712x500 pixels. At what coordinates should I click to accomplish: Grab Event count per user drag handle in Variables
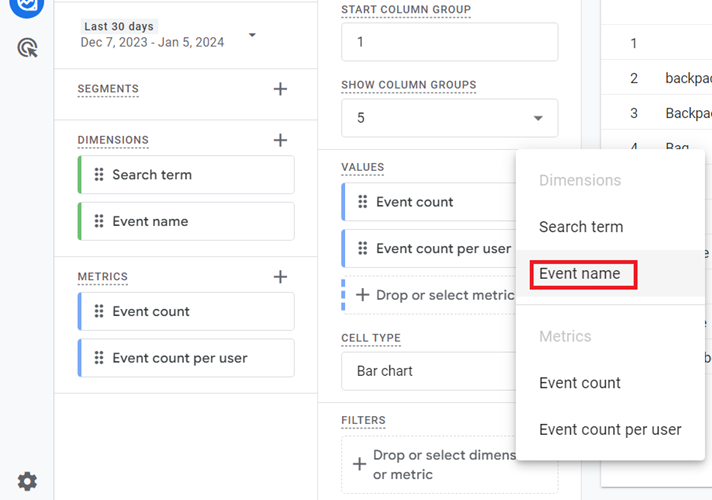pyautogui.click(x=99, y=358)
